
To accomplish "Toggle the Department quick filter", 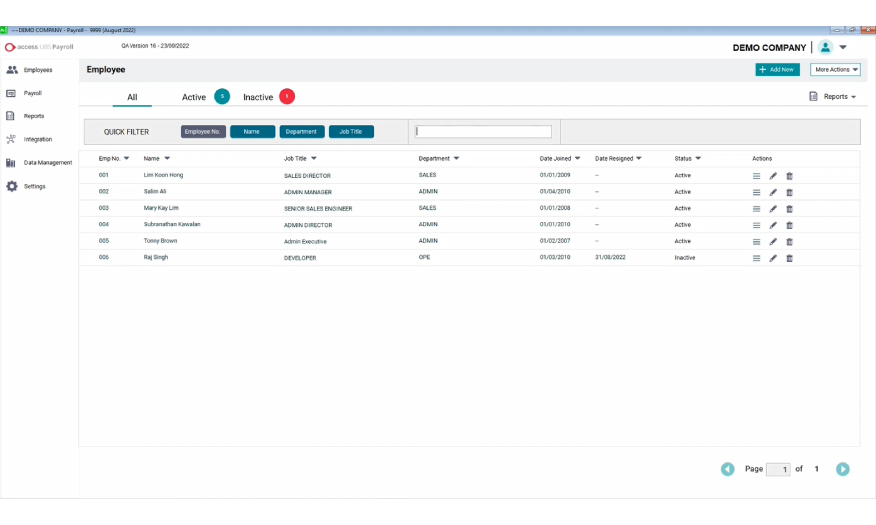I will click(301, 132).
